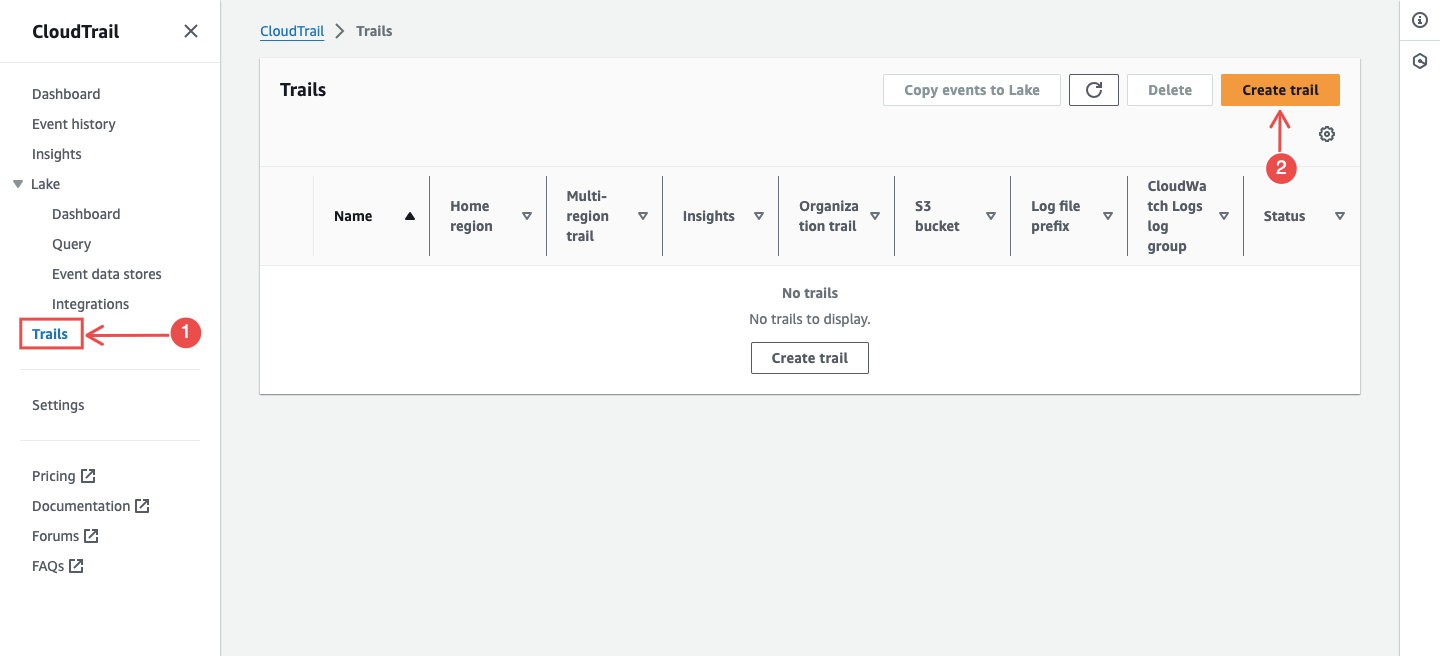Collapse the Lake navigation section
Image resolution: width=1440 pixels, height=656 pixels.
point(18,184)
